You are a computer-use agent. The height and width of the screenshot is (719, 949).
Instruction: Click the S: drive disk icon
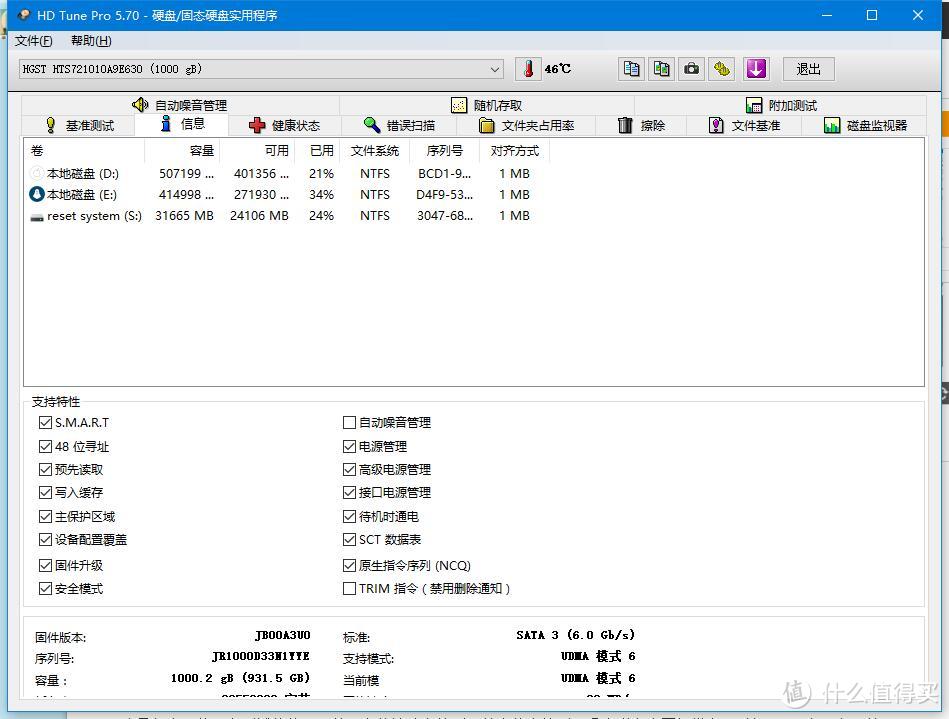(37, 217)
